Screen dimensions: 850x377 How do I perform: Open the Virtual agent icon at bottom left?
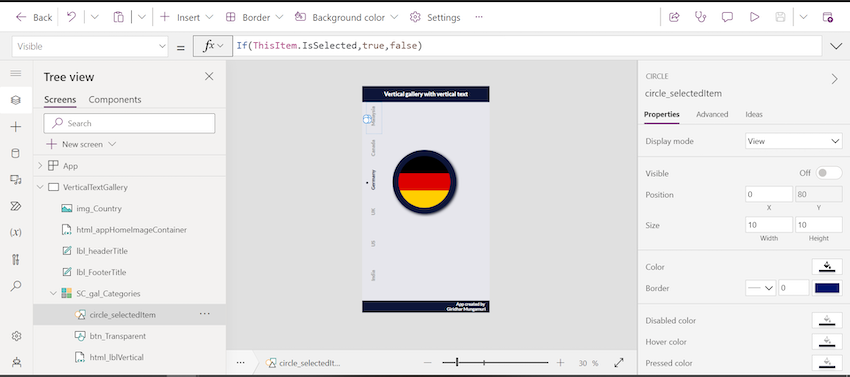[x=16, y=362]
